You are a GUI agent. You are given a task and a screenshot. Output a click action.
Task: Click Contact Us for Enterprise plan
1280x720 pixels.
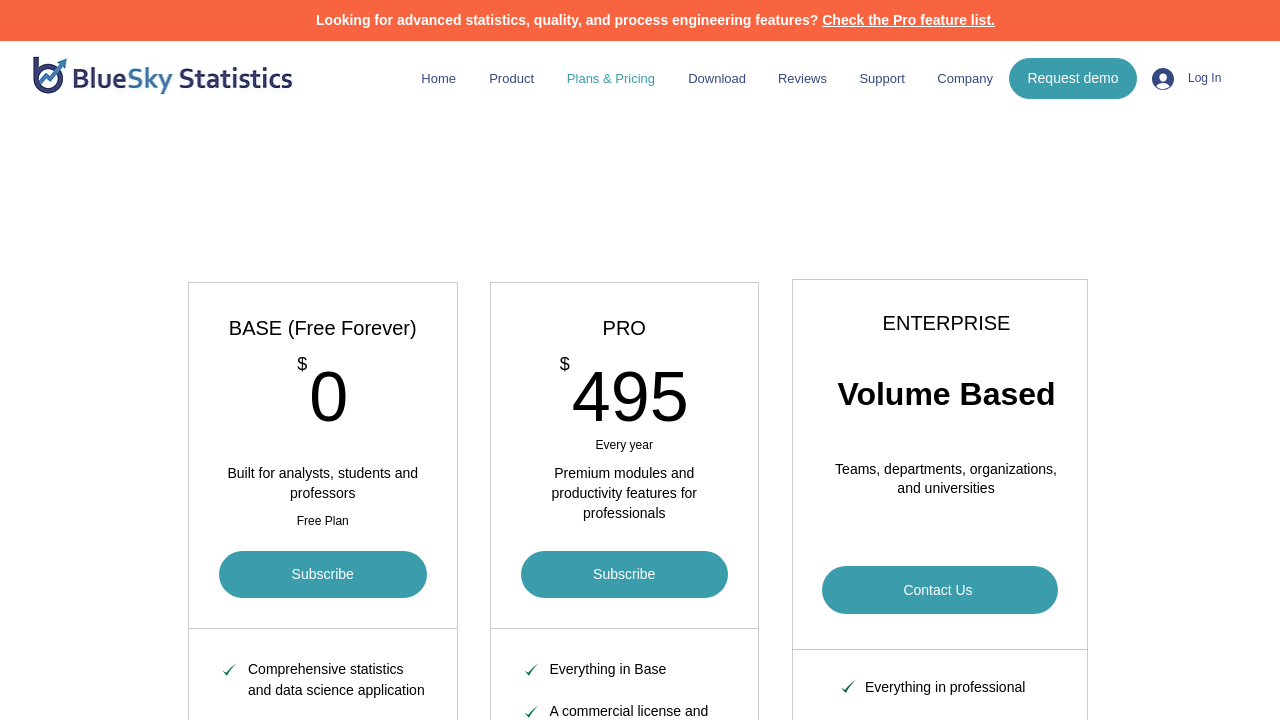coord(939,590)
